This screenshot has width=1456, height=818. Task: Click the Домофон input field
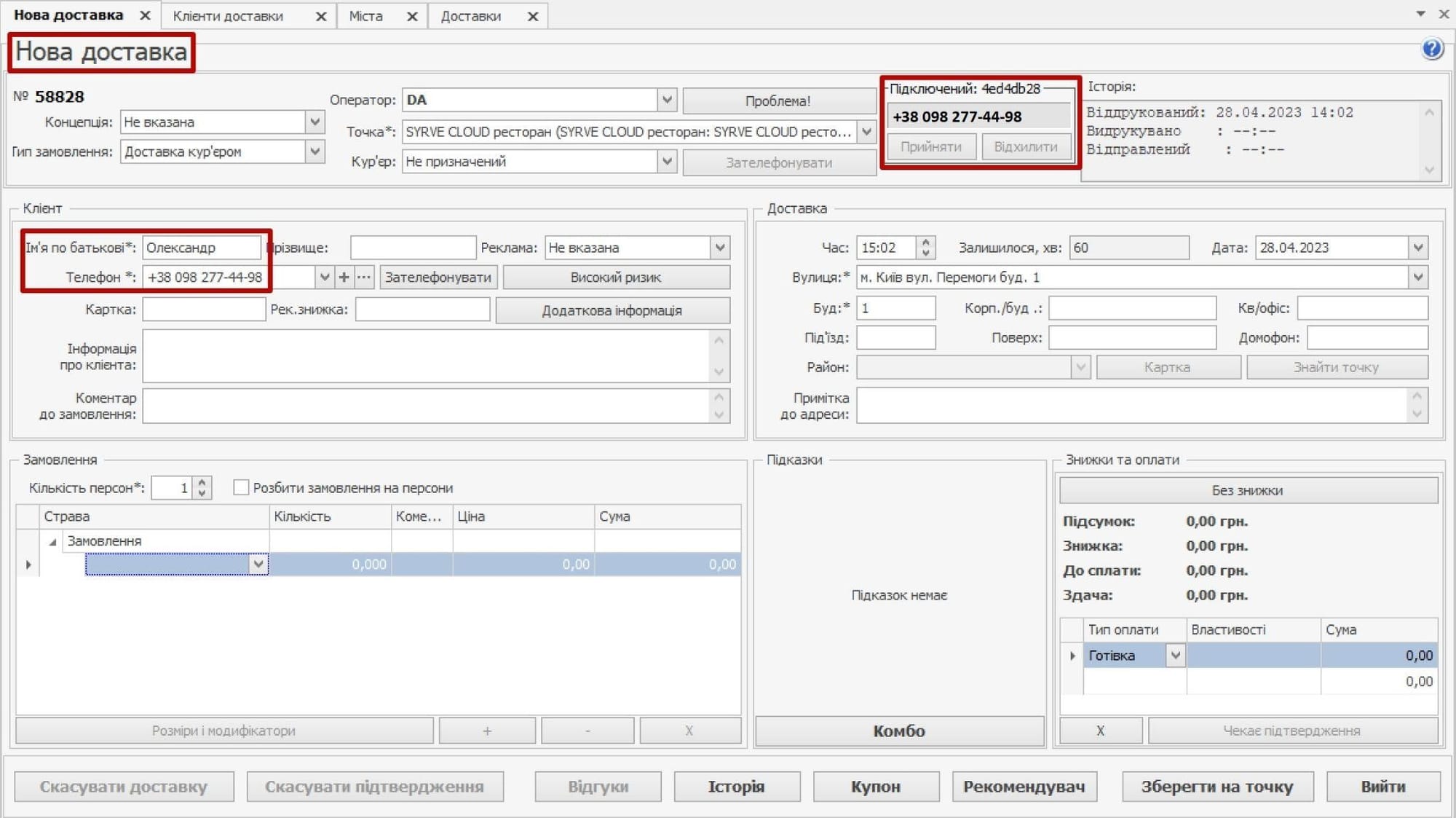1367,337
